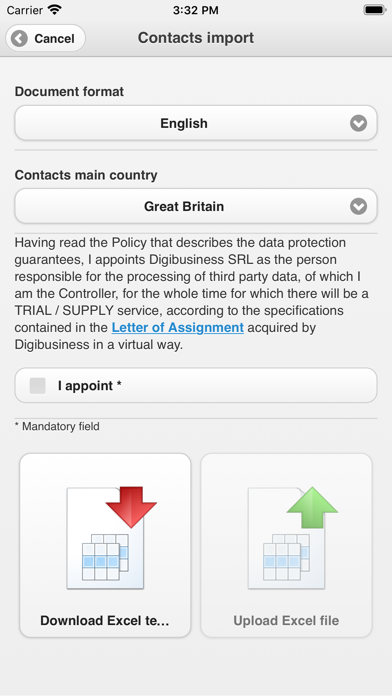Viewport: 392px width, 696px height.
Task: Click the spreadsheet grid under the red arrow
Action: [x=105, y=557]
